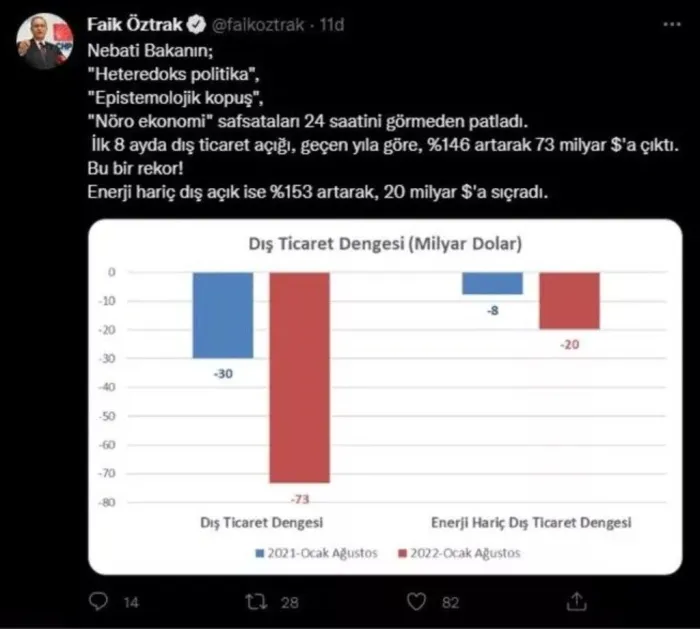Image resolution: width=700 pixels, height=629 pixels.
Task: Open the @faikoztrak handle link
Action: 258,25
